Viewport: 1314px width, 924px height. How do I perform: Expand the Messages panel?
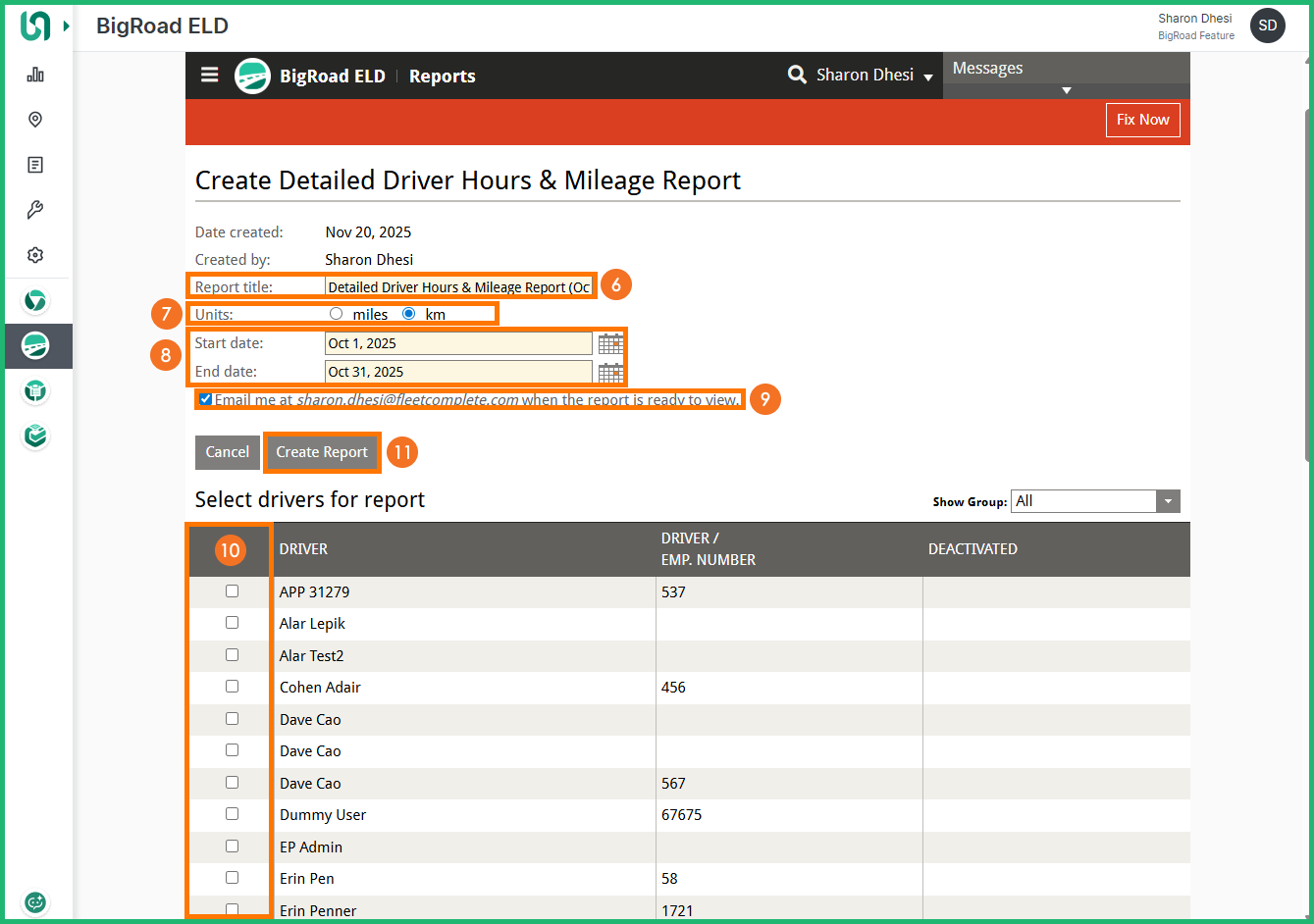click(x=1066, y=90)
